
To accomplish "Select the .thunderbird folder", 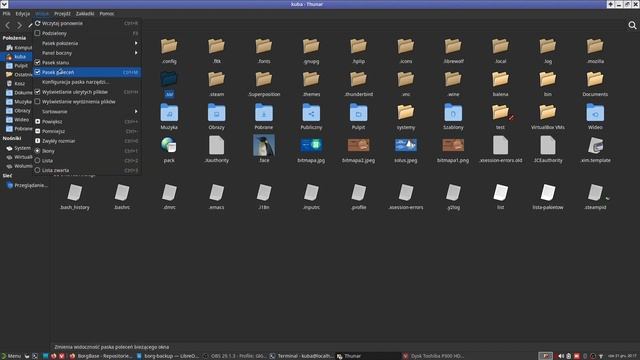I will pyautogui.click(x=358, y=84).
